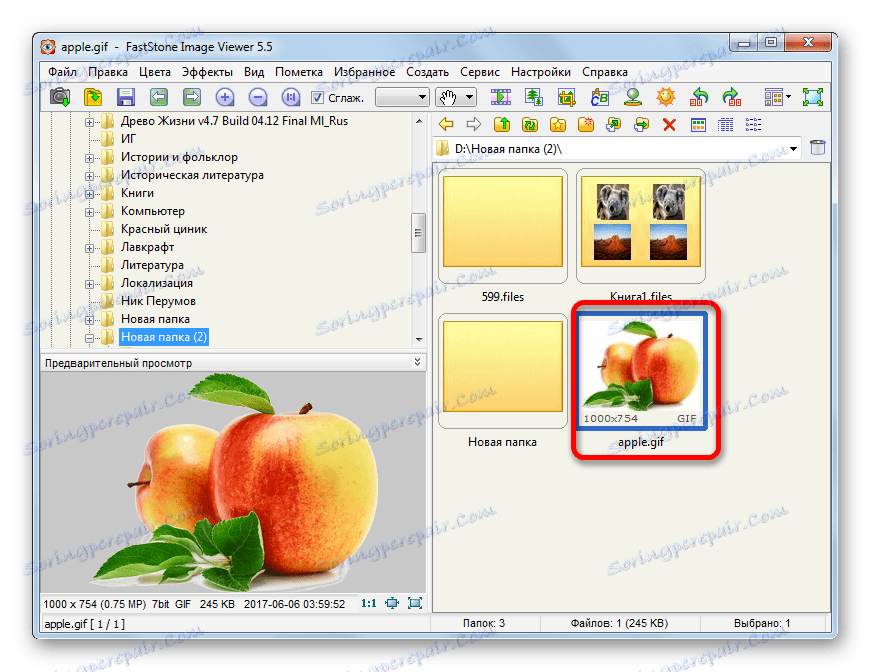Open the recycle bin icon beside path bar
The width and height of the screenshot is (871, 672).
[818, 148]
